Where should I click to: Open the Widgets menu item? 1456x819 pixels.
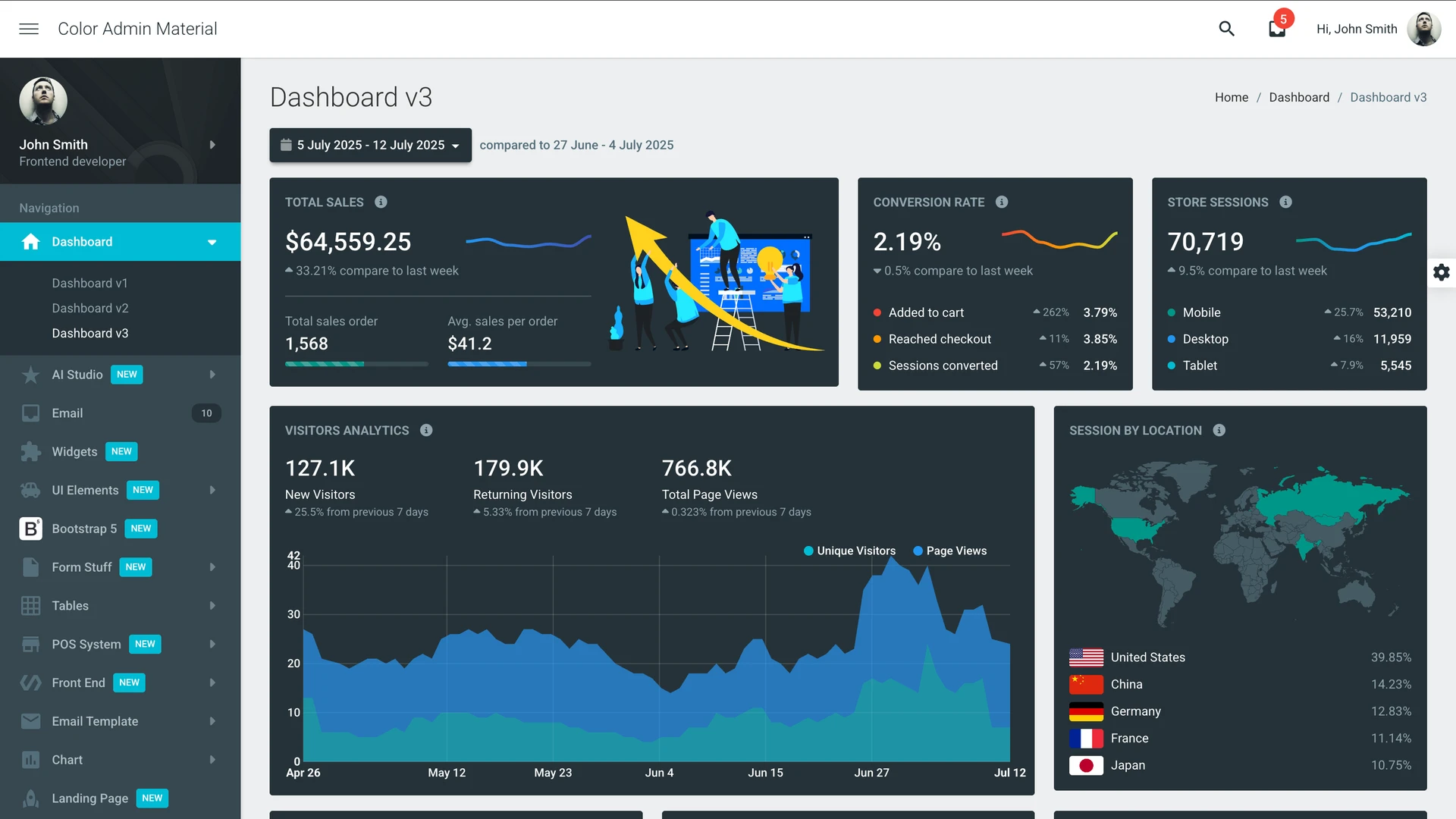(120, 452)
